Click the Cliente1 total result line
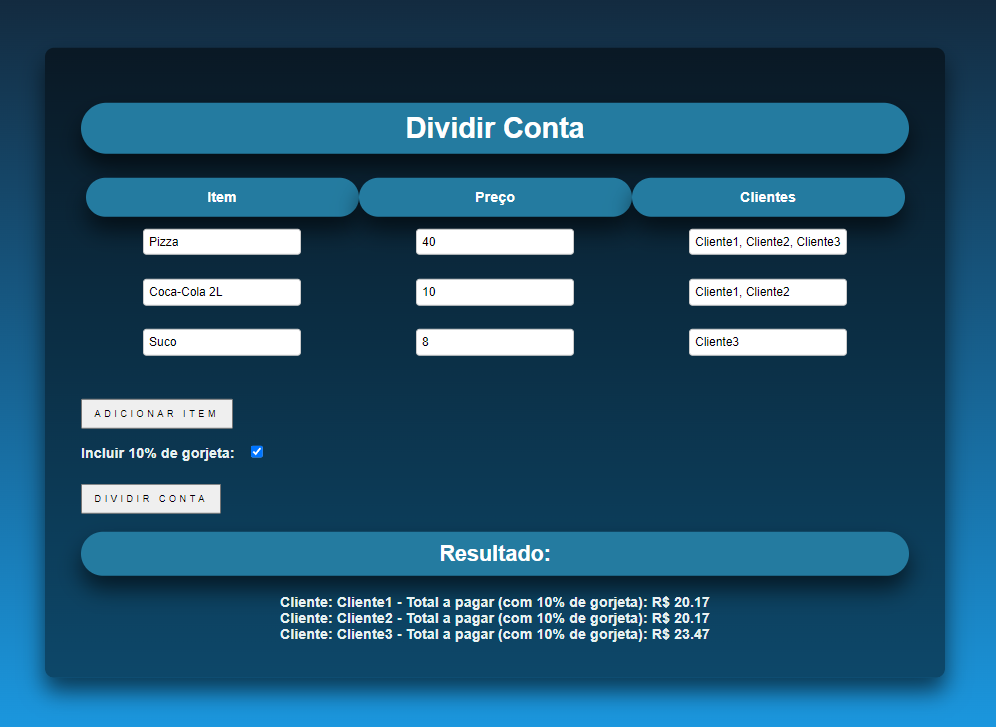 (x=495, y=602)
